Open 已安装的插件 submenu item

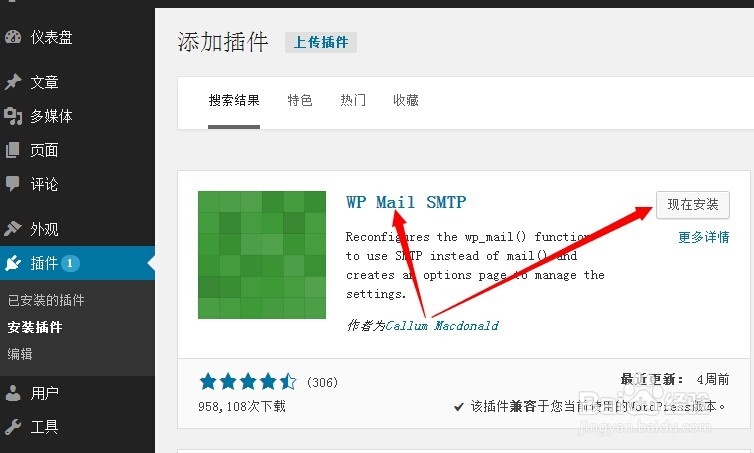(46, 300)
